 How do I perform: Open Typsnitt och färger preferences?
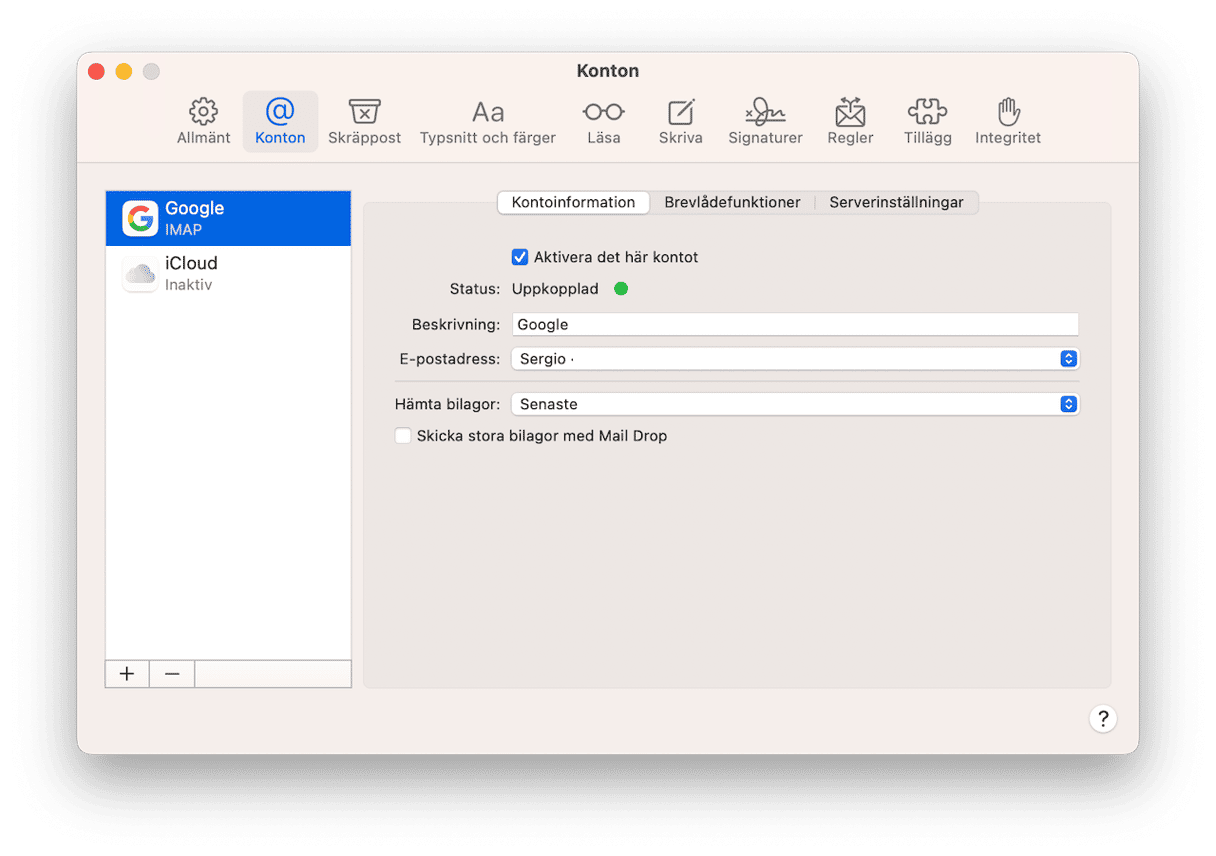(487, 122)
